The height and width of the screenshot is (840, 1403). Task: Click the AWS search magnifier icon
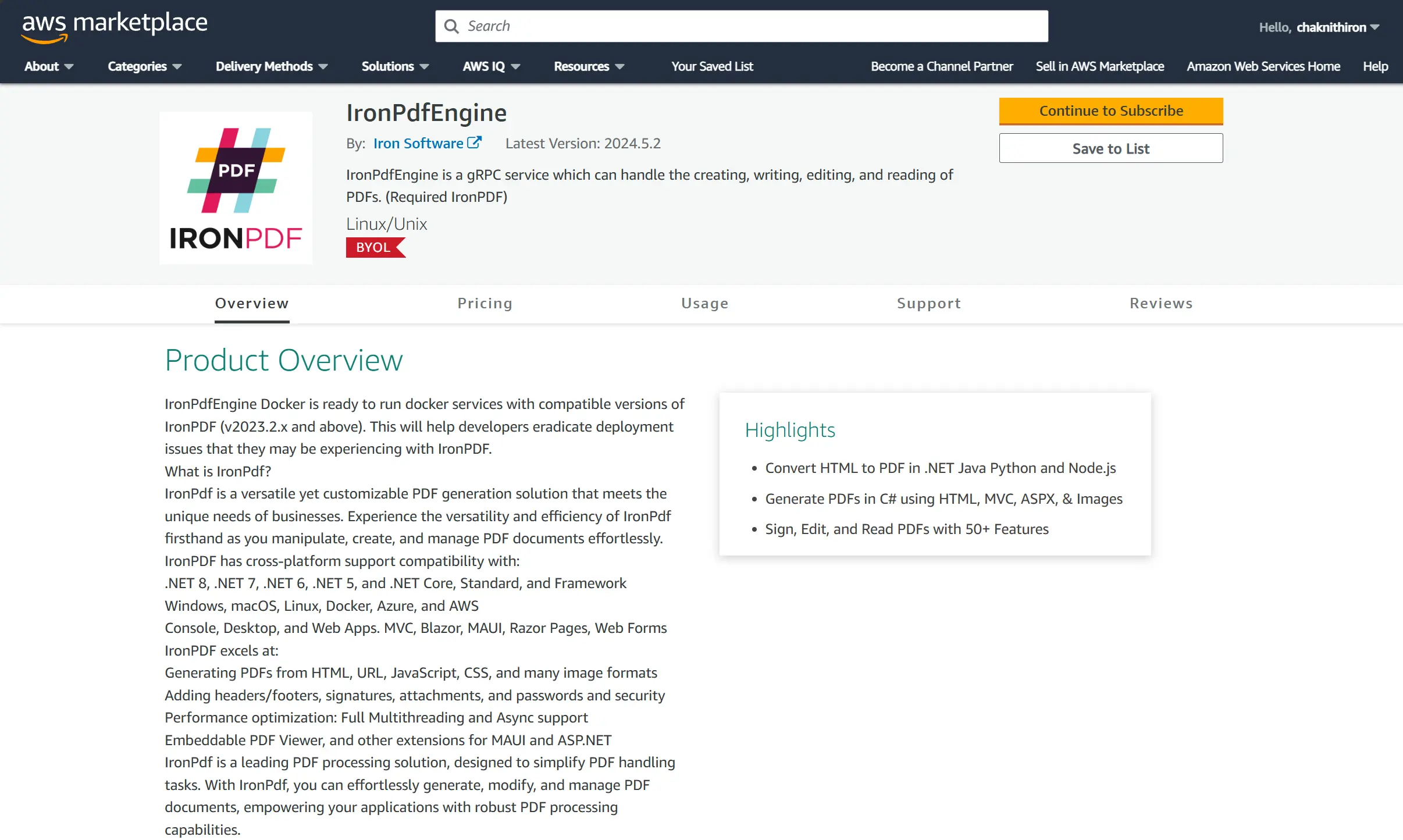tap(452, 25)
